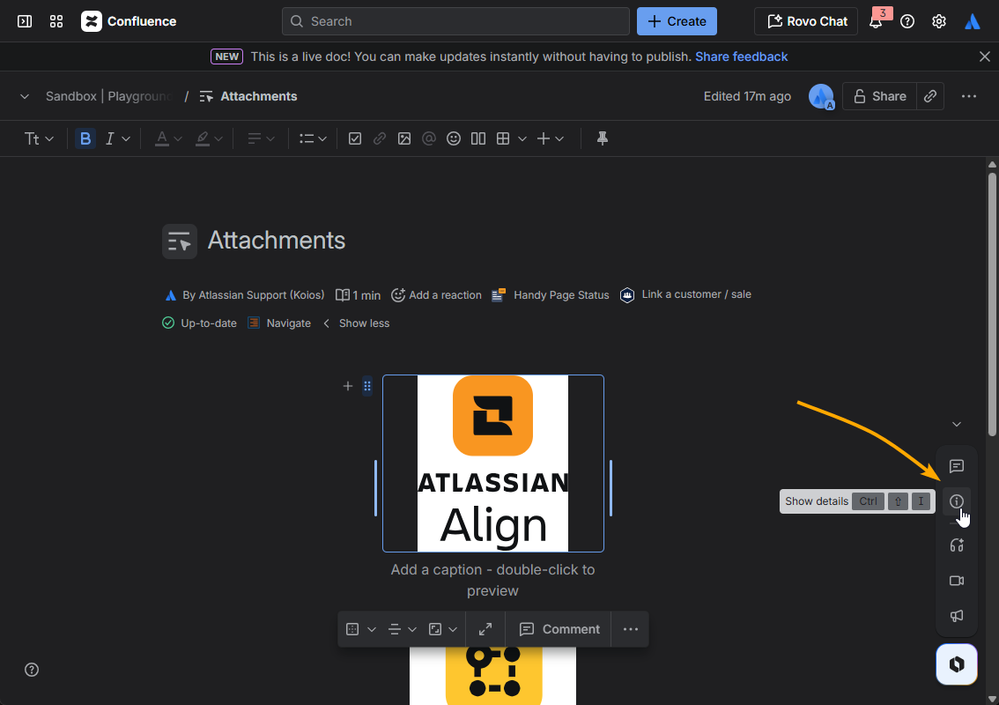Expand table options chevron
999x705 pixels.
pos(522,139)
